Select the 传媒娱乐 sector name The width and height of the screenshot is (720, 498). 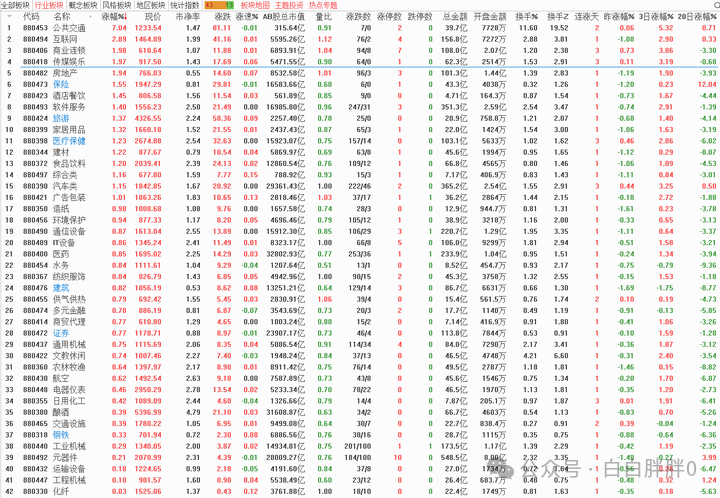point(69,62)
